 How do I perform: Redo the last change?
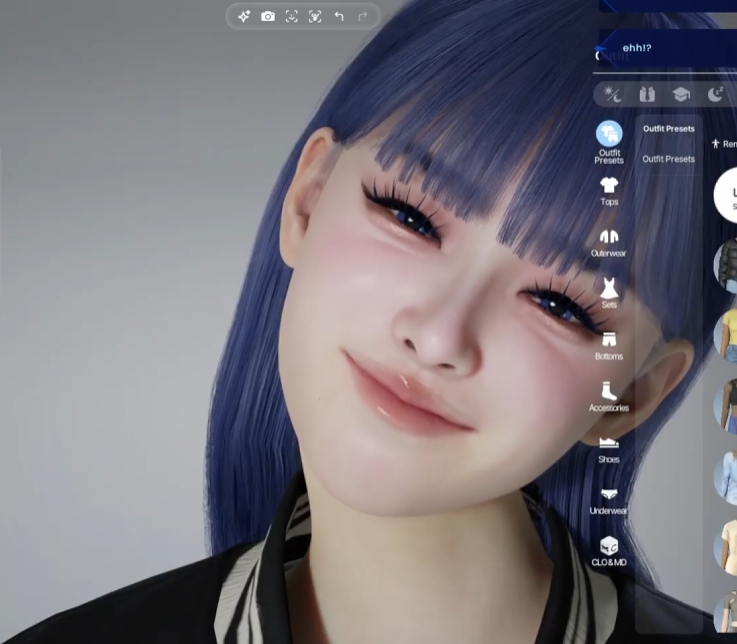[362, 16]
